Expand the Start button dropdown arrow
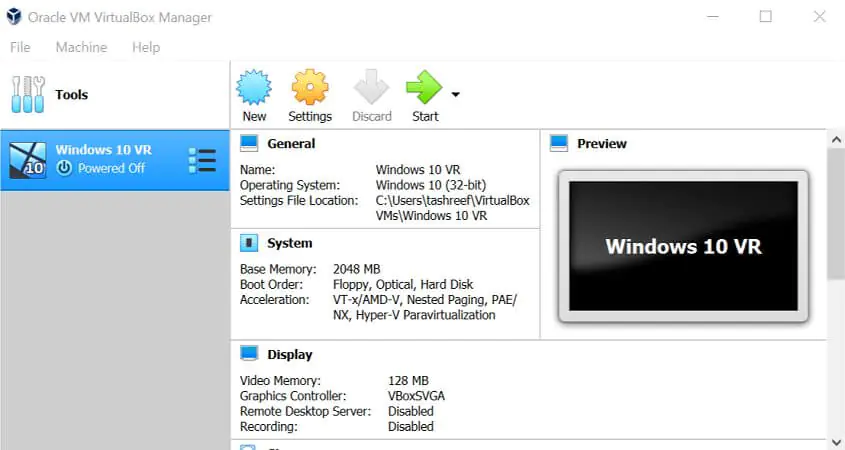Screen dimensions: 845x450 (455, 95)
